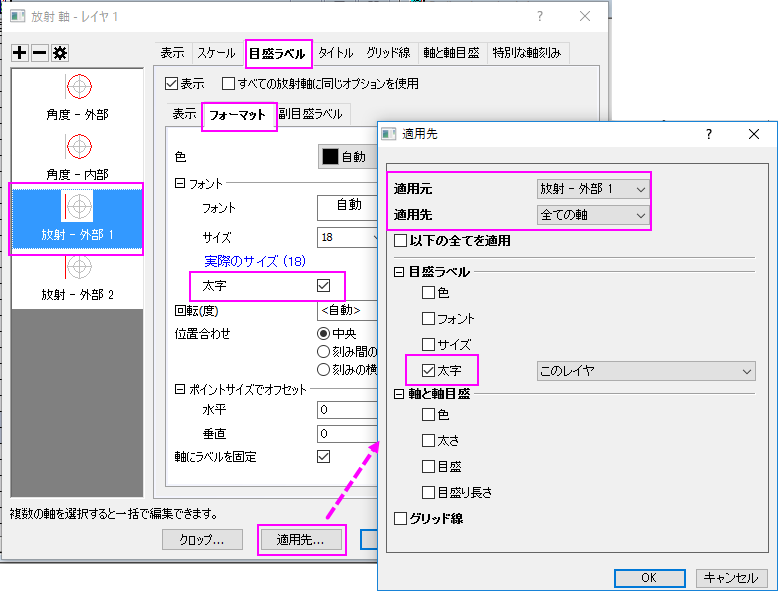
Task: Confirm with OK in 適用先 dialog
Action: [x=649, y=578]
